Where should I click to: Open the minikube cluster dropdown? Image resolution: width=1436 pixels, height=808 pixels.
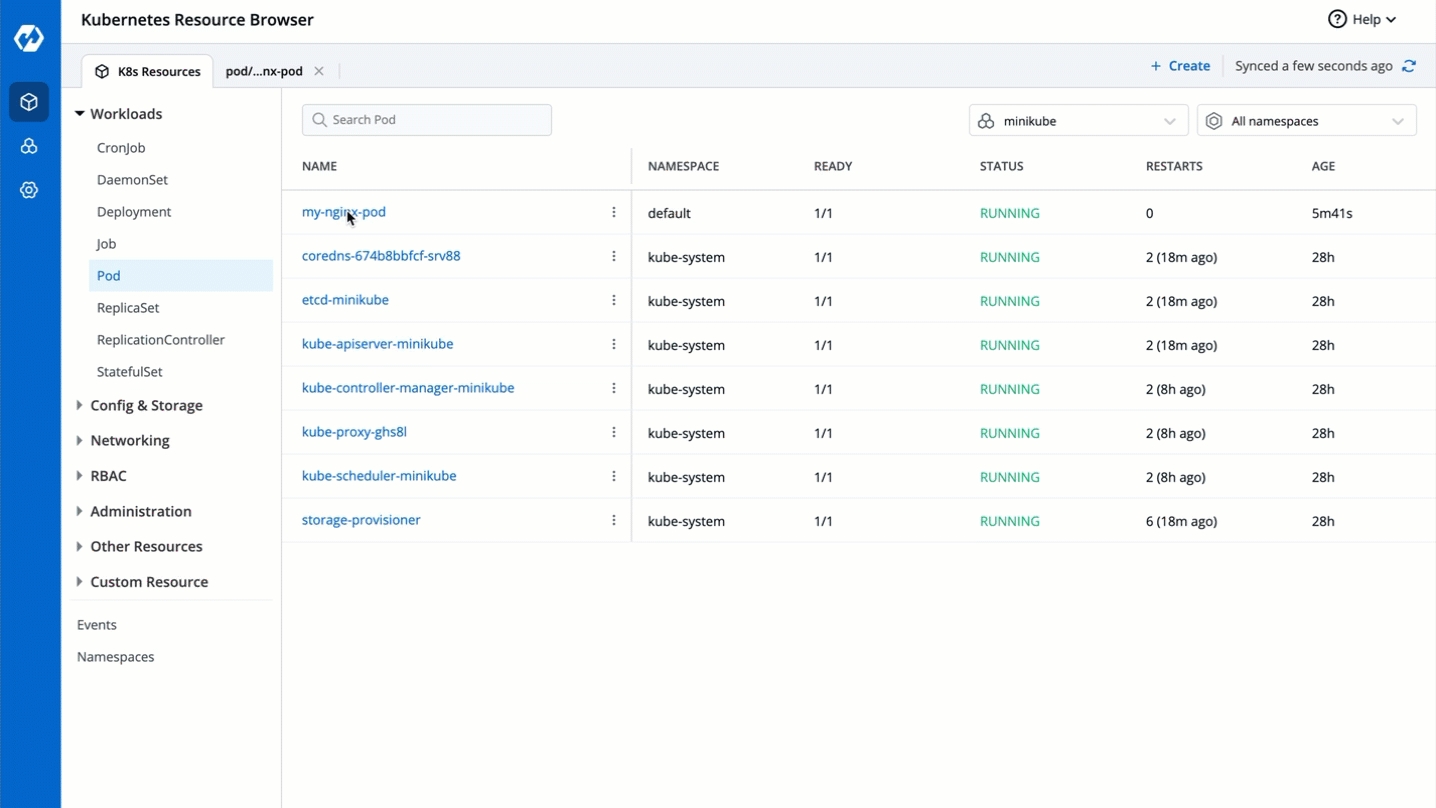point(1078,121)
